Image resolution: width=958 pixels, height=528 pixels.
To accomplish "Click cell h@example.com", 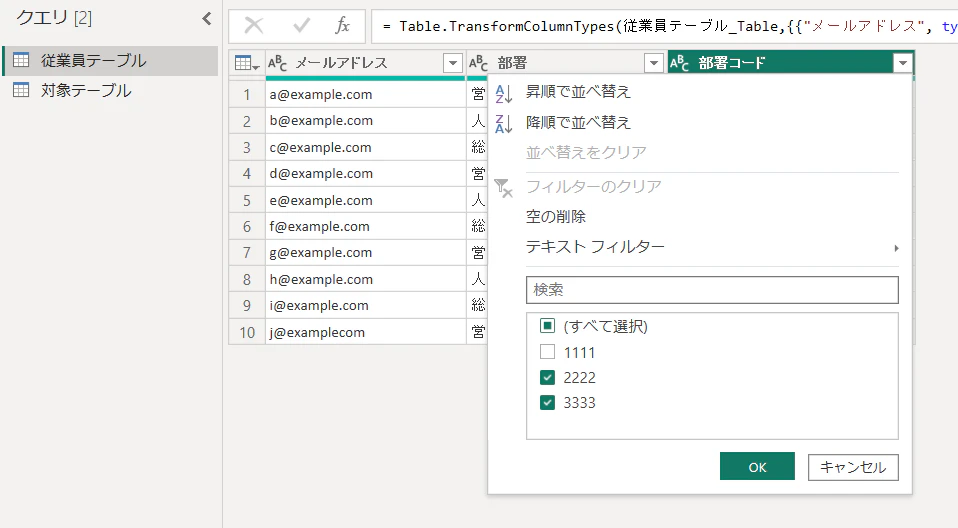I will pos(365,279).
